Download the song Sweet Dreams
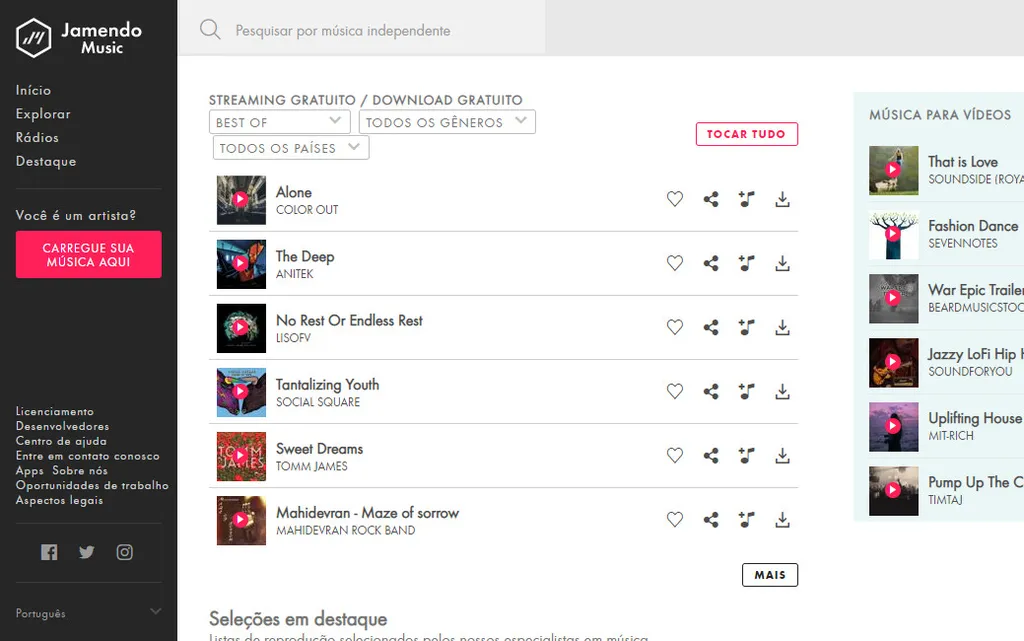Image resolution: width=1024 pixels, height=641 pixels. tap(782, 455)
